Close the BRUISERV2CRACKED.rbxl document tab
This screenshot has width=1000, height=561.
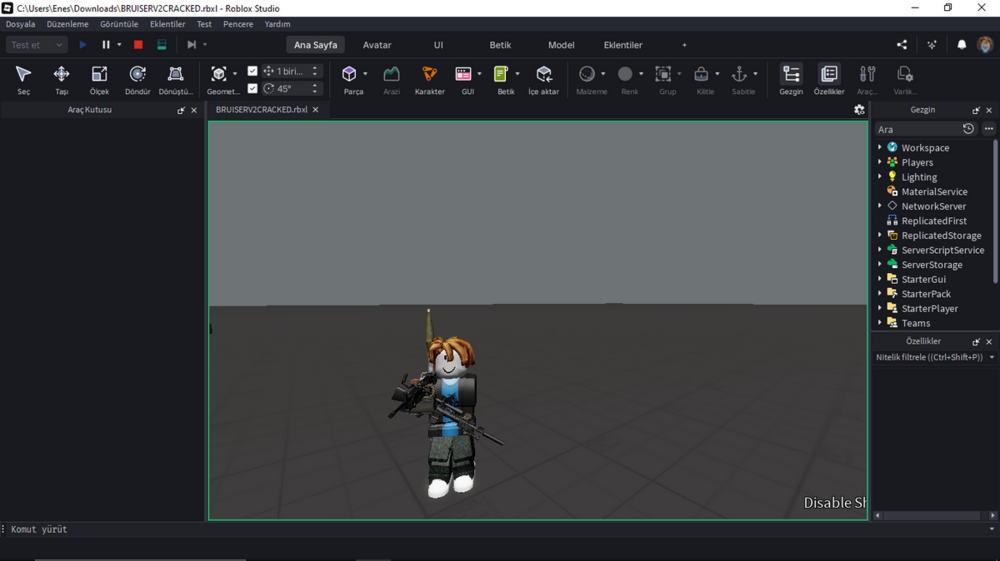tap(315, 110)
